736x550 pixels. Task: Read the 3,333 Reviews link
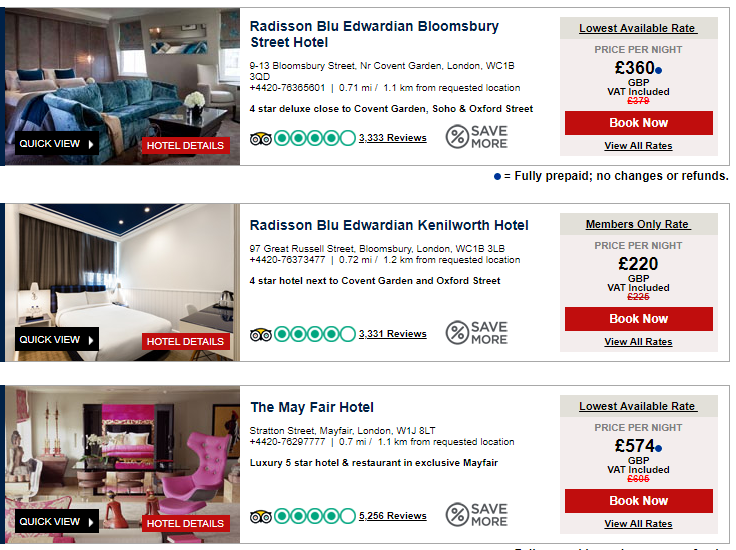(x=392, y=138)
